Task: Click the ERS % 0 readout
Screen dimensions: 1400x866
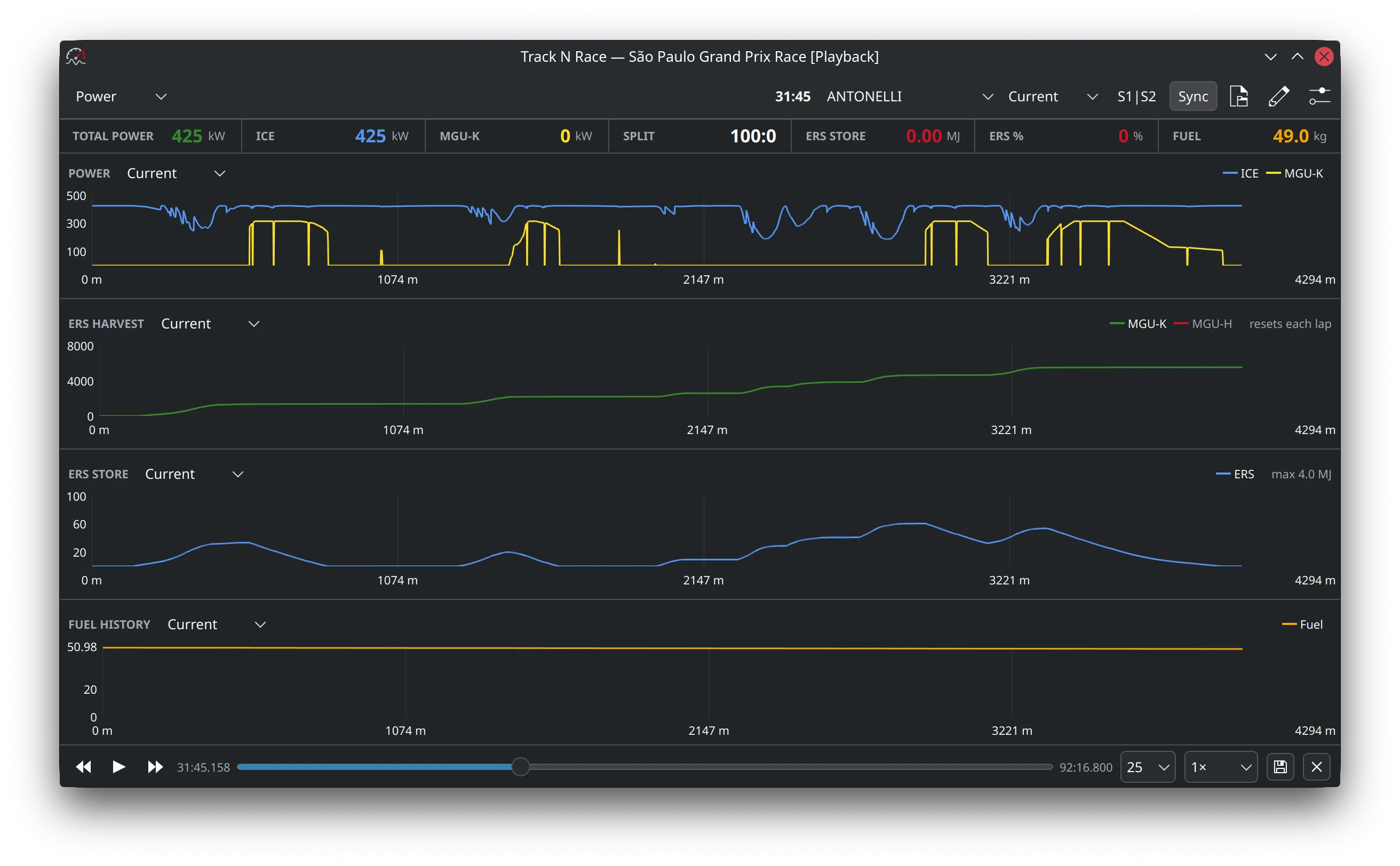Action: pyautogui.click(x=1066, y=137)
